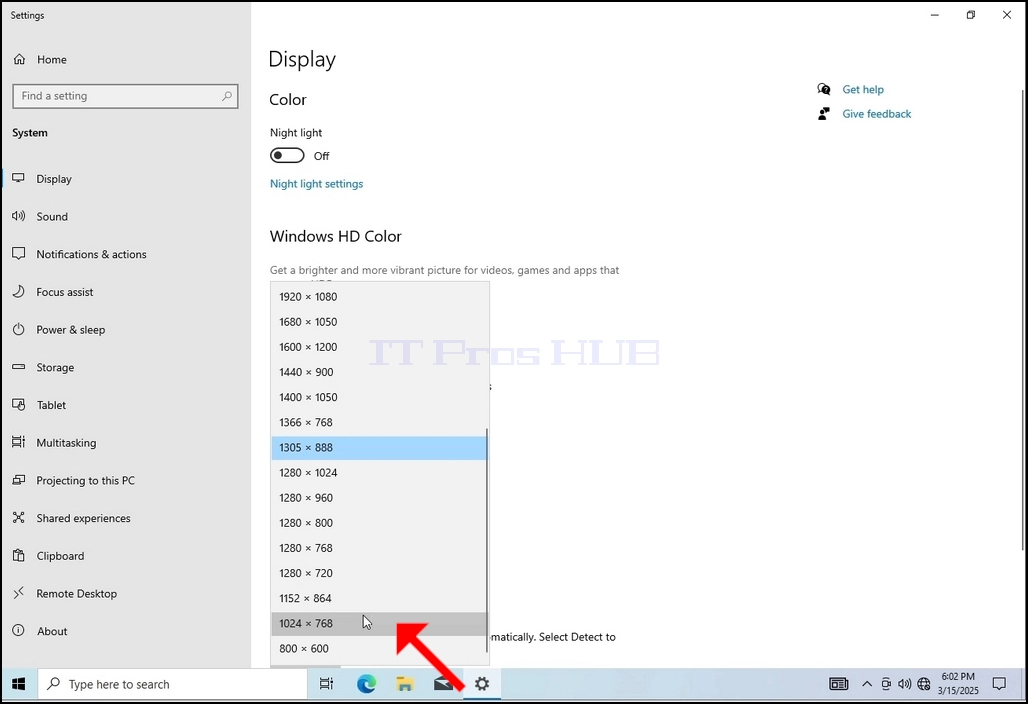
Task: Click the Shared experiences icon
Action: tap(19, 518)
